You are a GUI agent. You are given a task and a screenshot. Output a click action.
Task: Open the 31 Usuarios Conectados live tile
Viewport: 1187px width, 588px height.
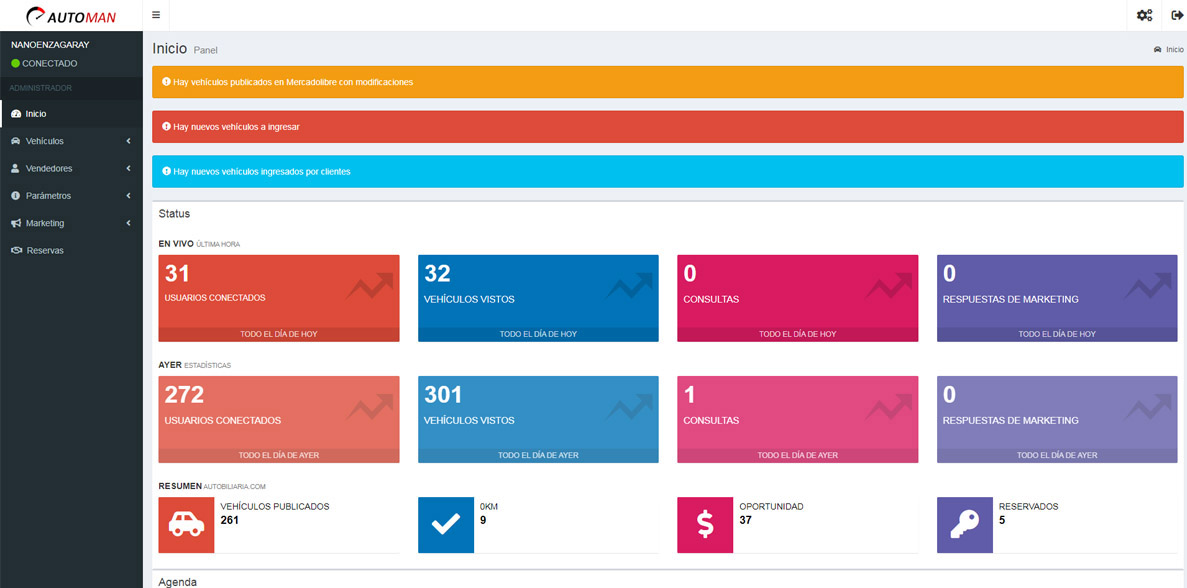(278, 298)
